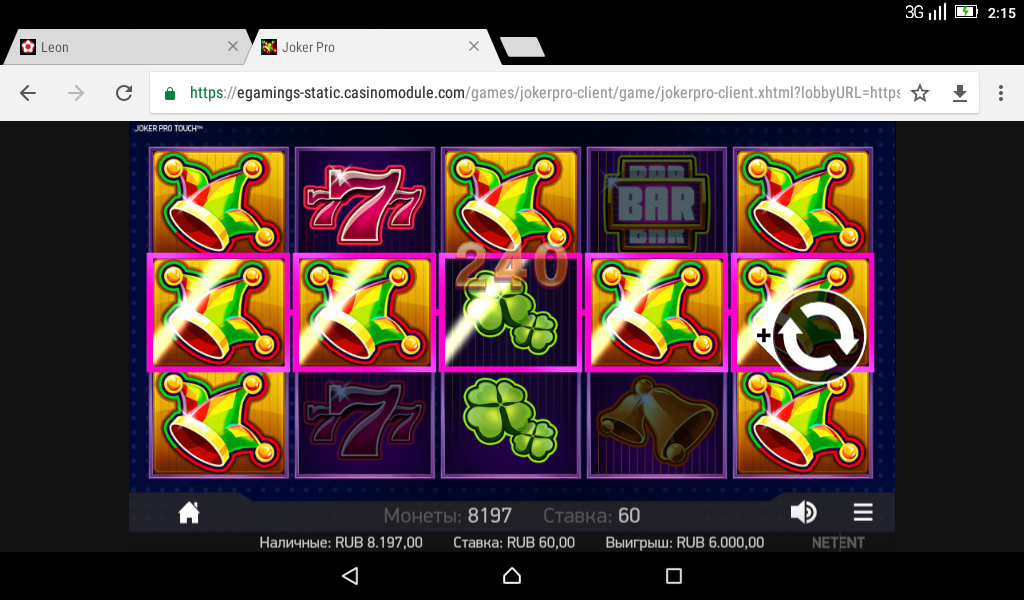Bookmark this page with the star icon
Screen dimensions: 1024x600
click(920, 93)
